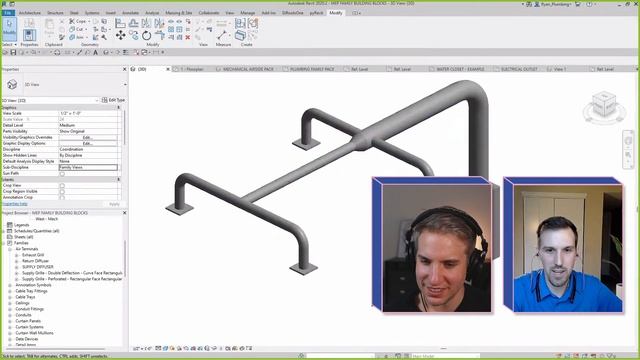Select the Modify arrow tool
The image size is (640, 360).
(x=9, y=28)
